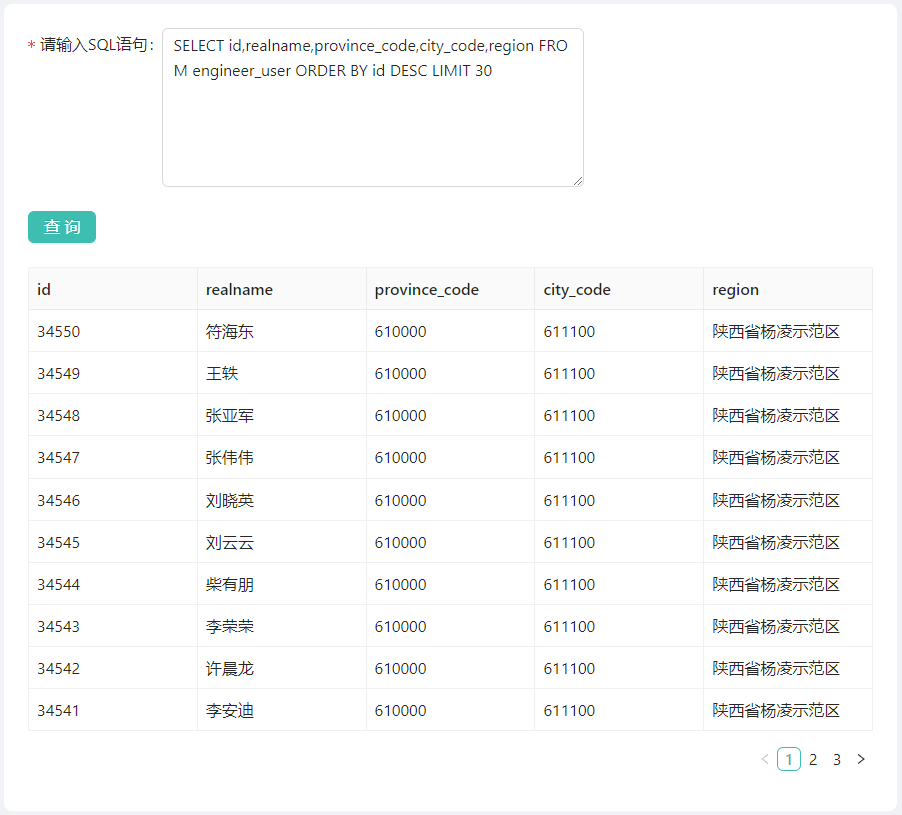Select page 1 in pagination
902x815 pixels.
(789, 759)
